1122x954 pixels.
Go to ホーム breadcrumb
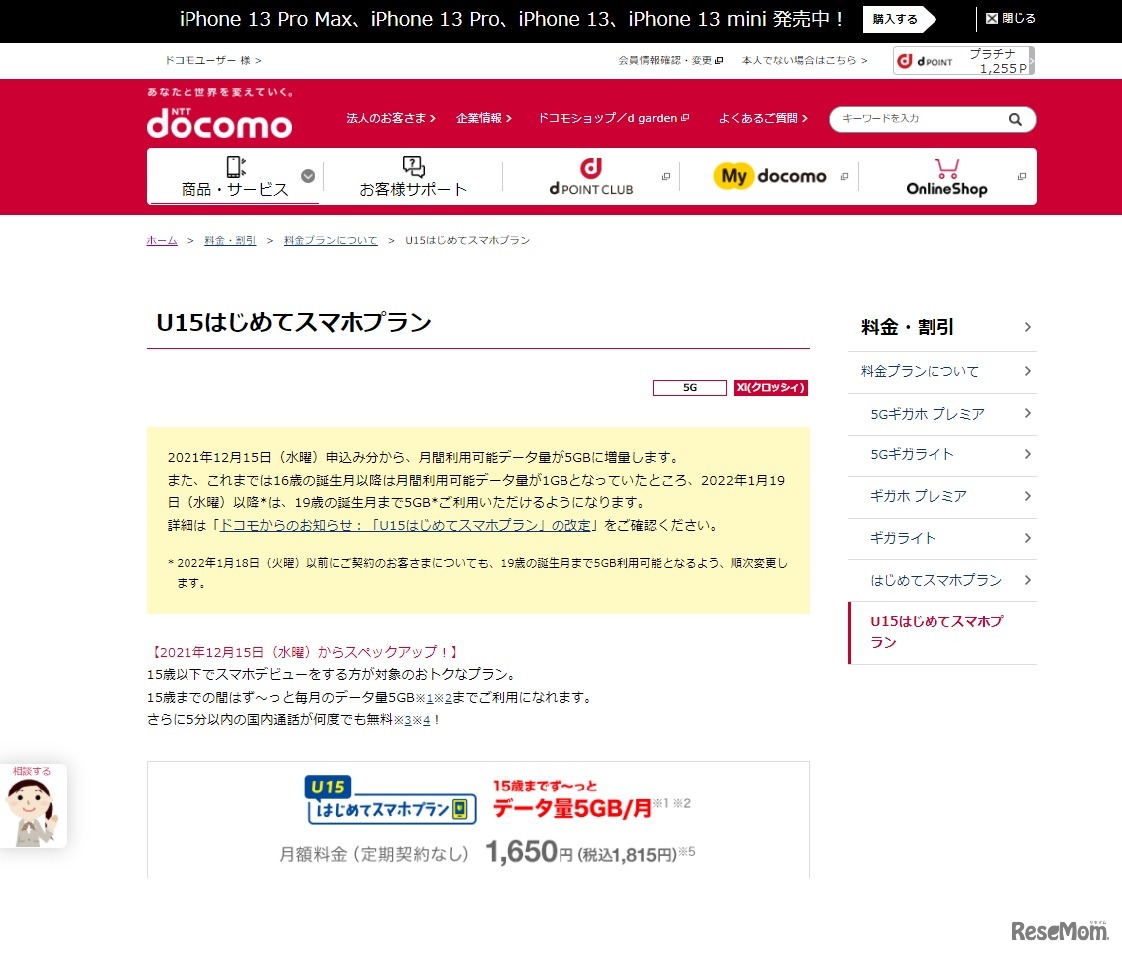pos(162,240)
